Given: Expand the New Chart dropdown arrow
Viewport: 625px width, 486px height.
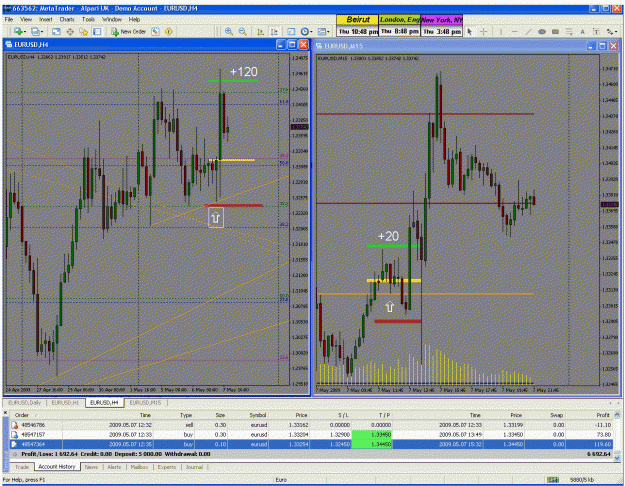Looking at the screenshot, I should 25,32.
